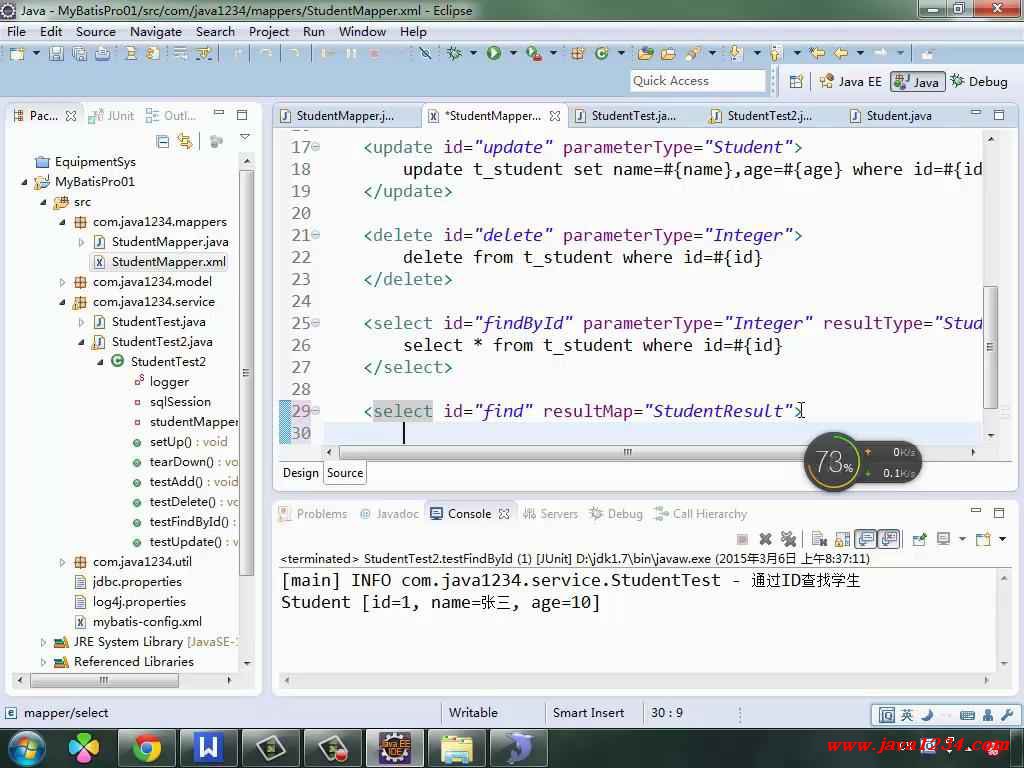The width and height of the screenshot is (1024, 768).
Task: Expand the com.java1234.model package
Action: tap(62, 282)
